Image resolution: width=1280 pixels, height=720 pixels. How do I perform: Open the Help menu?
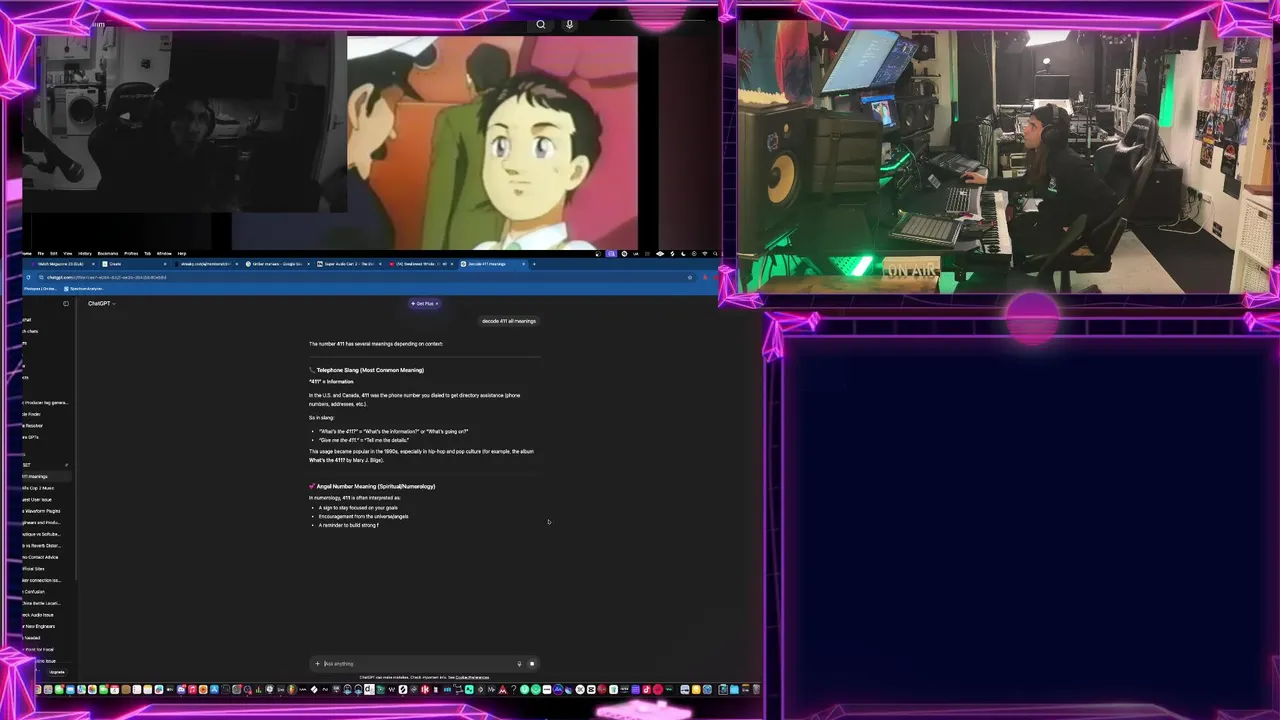[x=182, y=253]
